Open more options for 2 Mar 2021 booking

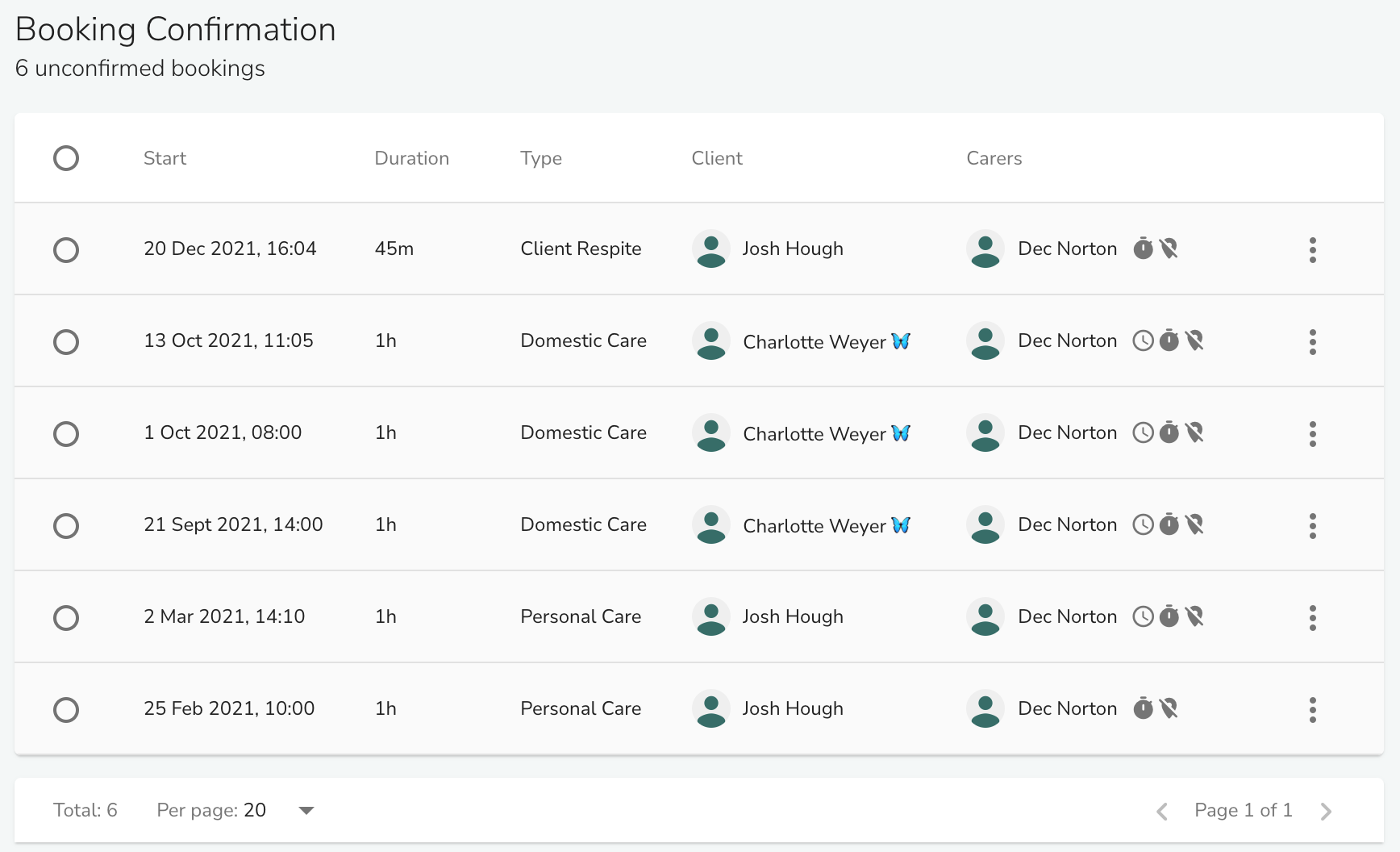pyautogui.click(x=1313, y=618)
